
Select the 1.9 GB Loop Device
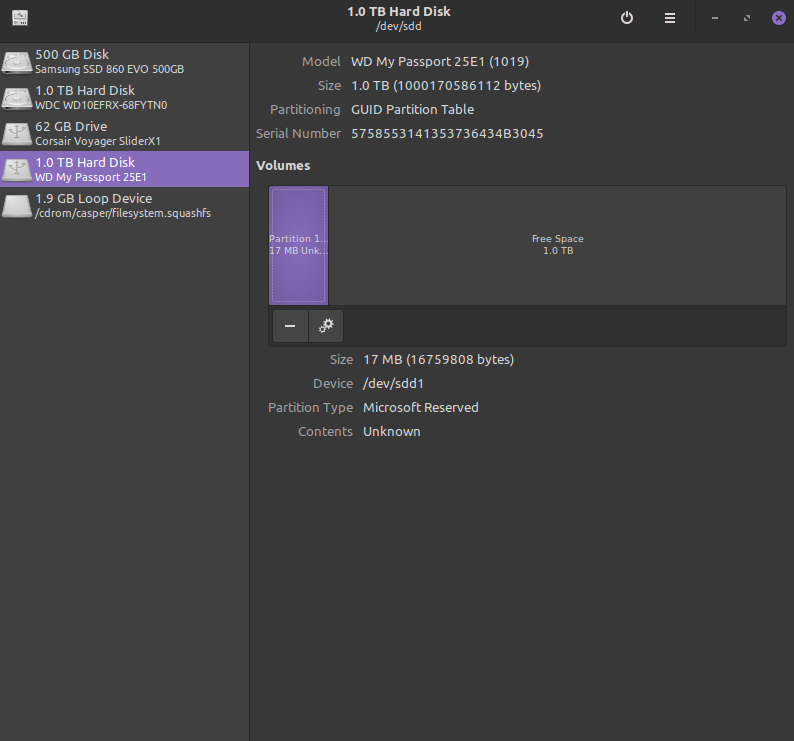[125, 205]
